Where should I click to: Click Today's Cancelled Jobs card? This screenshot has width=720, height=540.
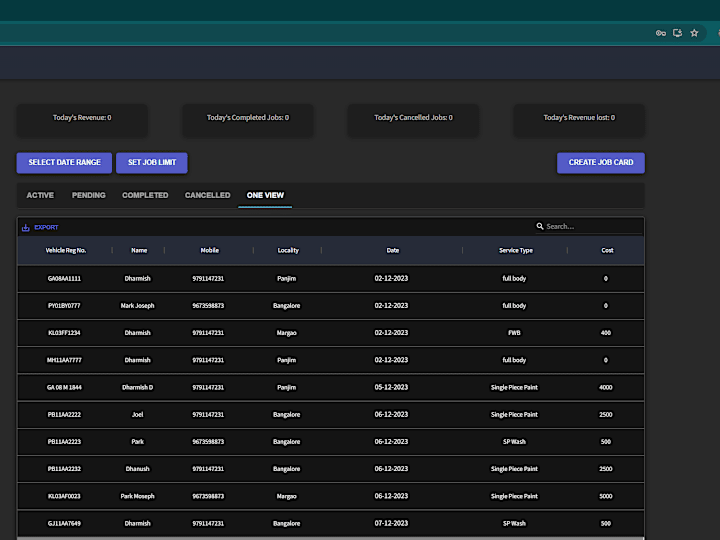point(413,120)
